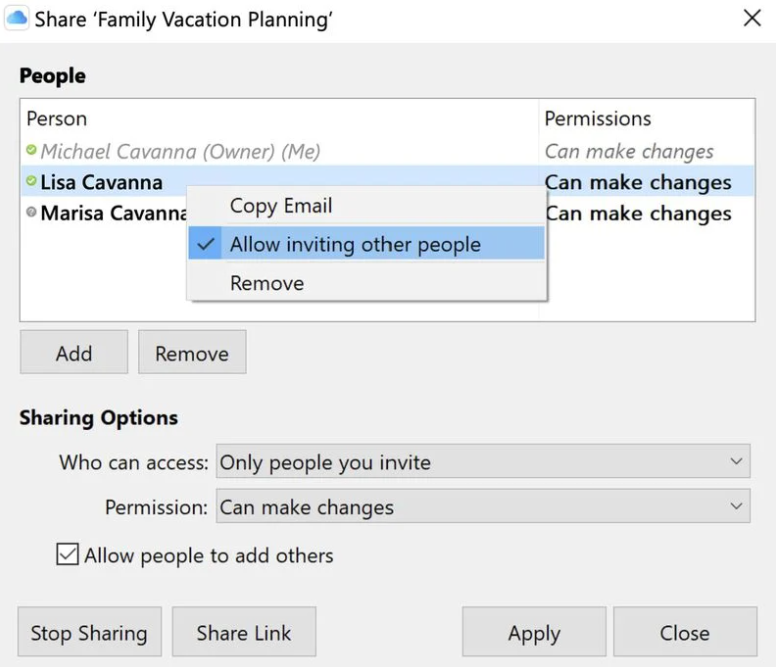
Task: Toggle 'Allow people to add others' checkbox
Action: click(67, 555)
